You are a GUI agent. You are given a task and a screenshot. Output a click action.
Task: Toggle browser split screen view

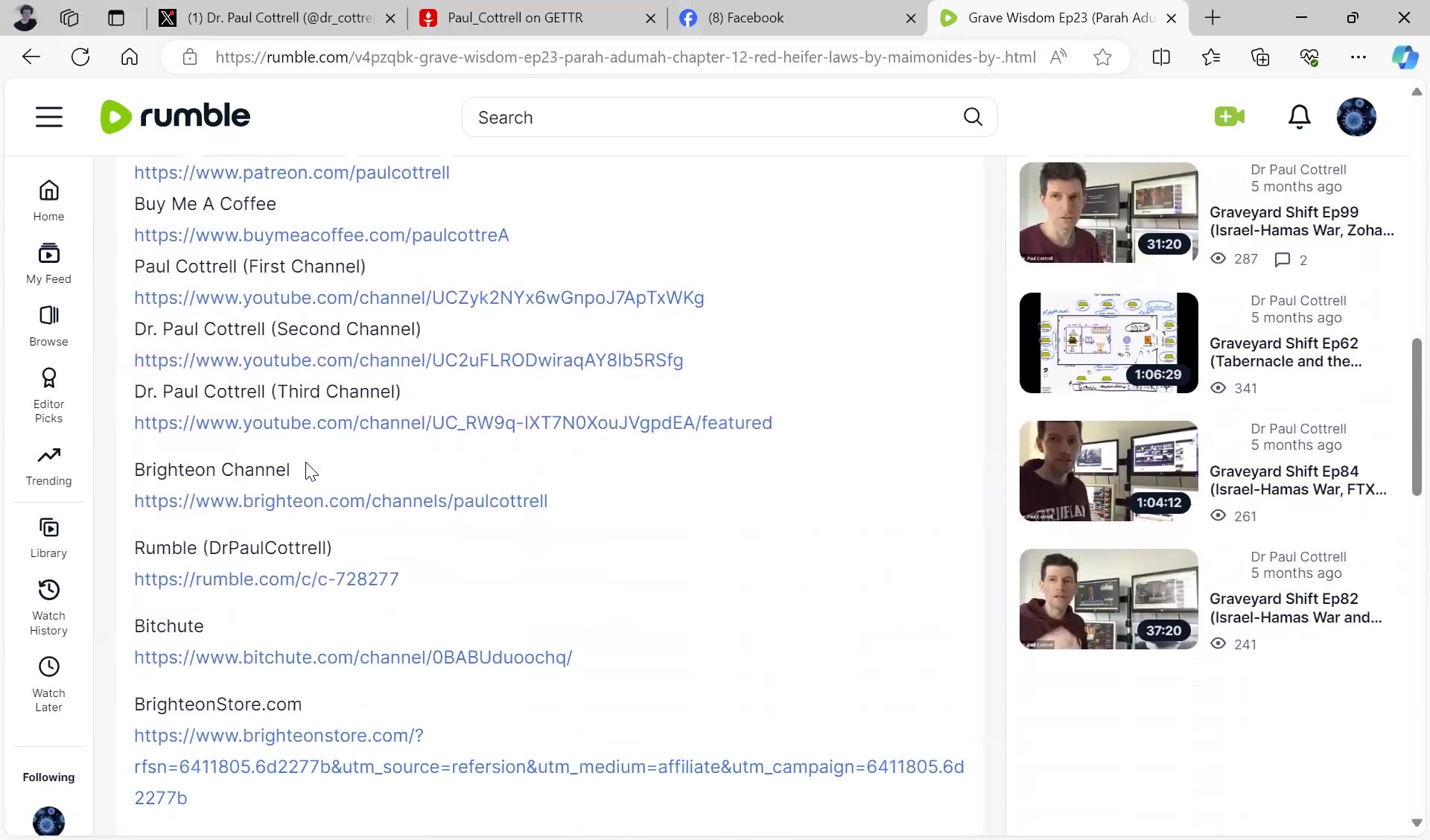pyautogui.click(x=1161, y=57)
